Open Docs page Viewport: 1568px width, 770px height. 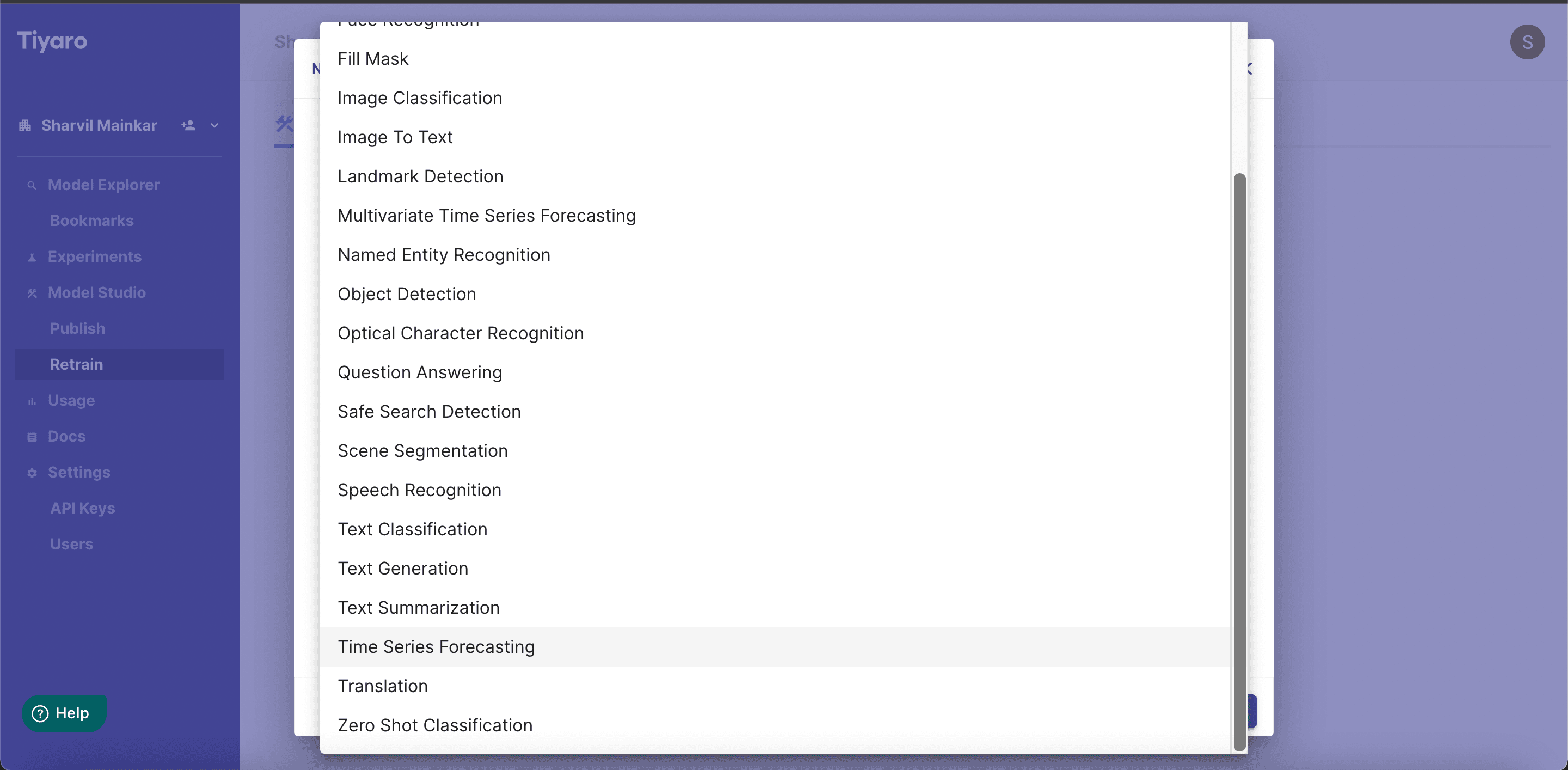pos(66,436)
